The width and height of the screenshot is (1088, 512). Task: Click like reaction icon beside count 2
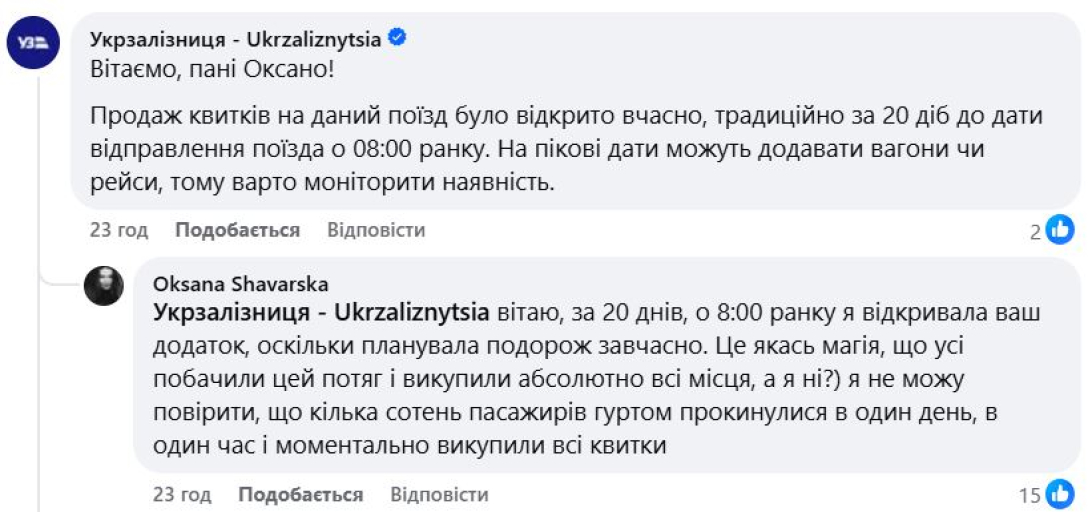[x=1060, y=231]
